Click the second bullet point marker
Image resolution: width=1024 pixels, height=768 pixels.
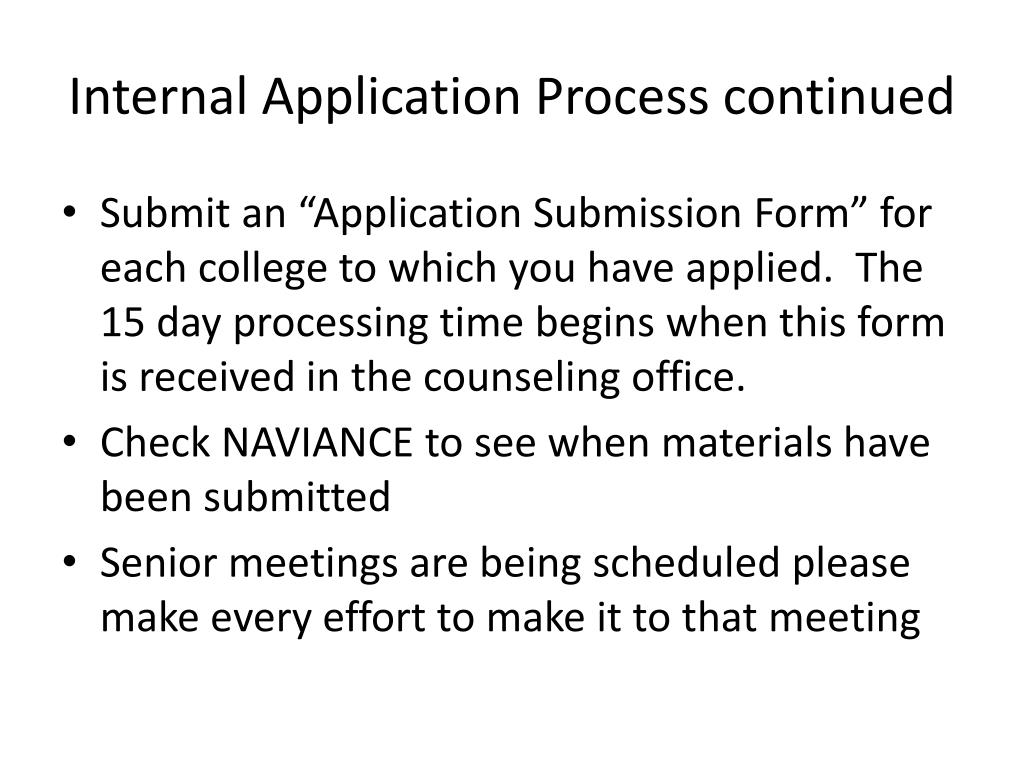[71, 442]
